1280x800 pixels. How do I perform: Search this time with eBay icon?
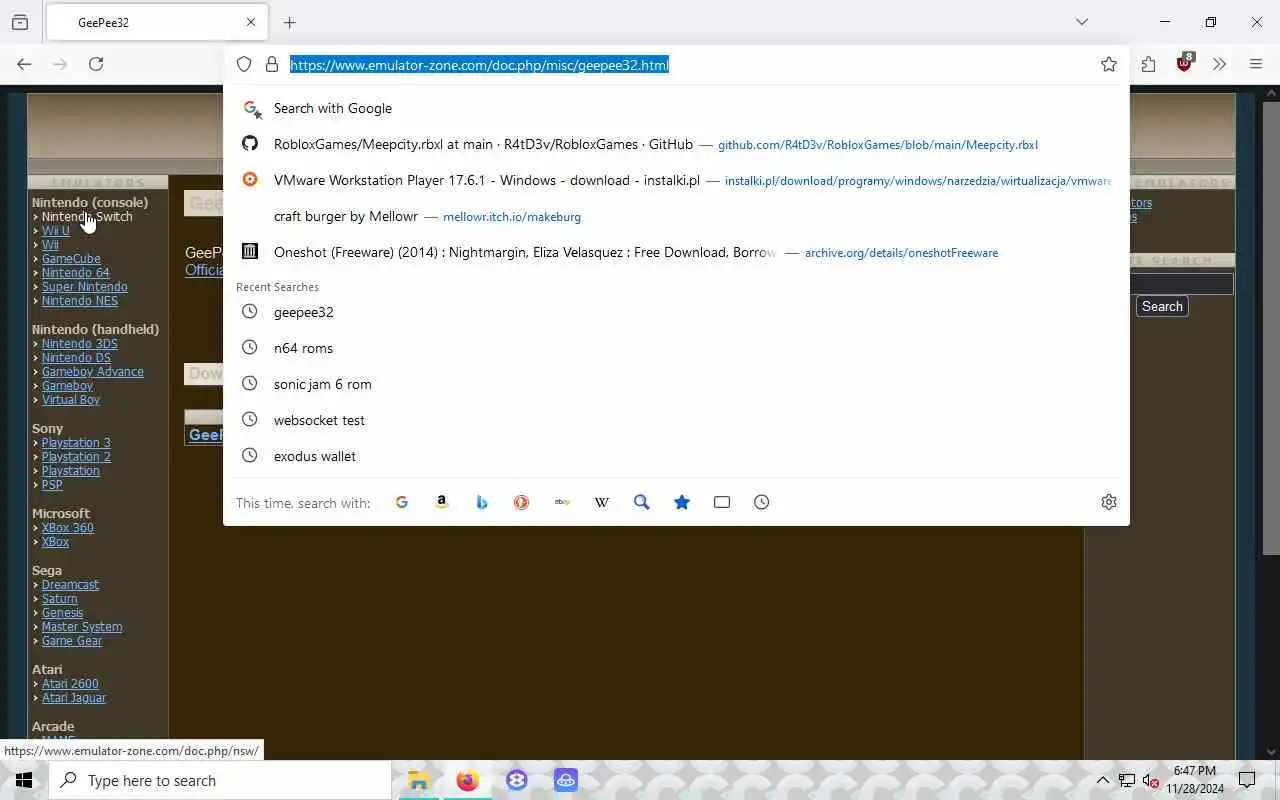tap(562, 502)
